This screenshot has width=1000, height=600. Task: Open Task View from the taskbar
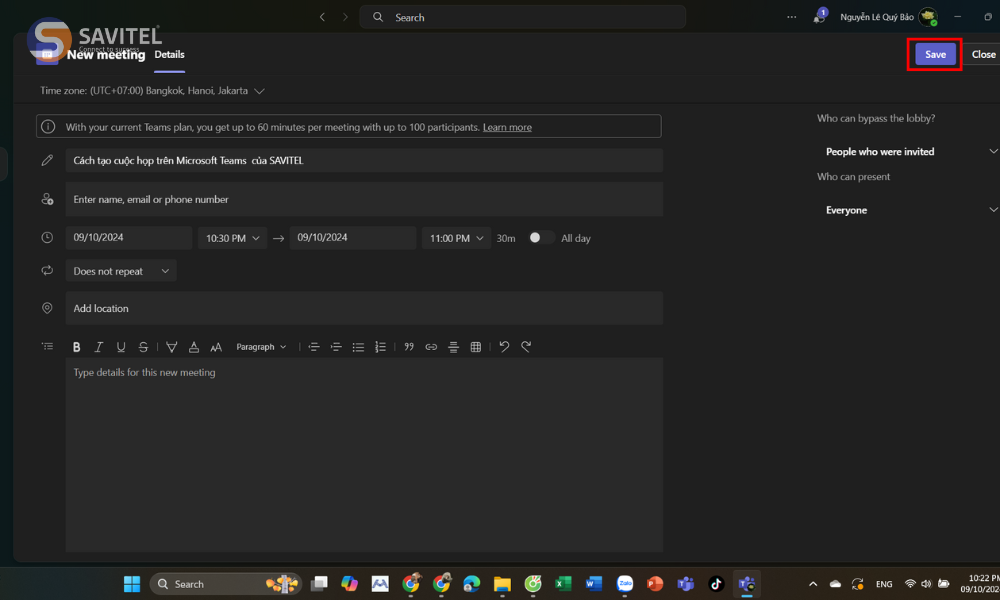319,584
